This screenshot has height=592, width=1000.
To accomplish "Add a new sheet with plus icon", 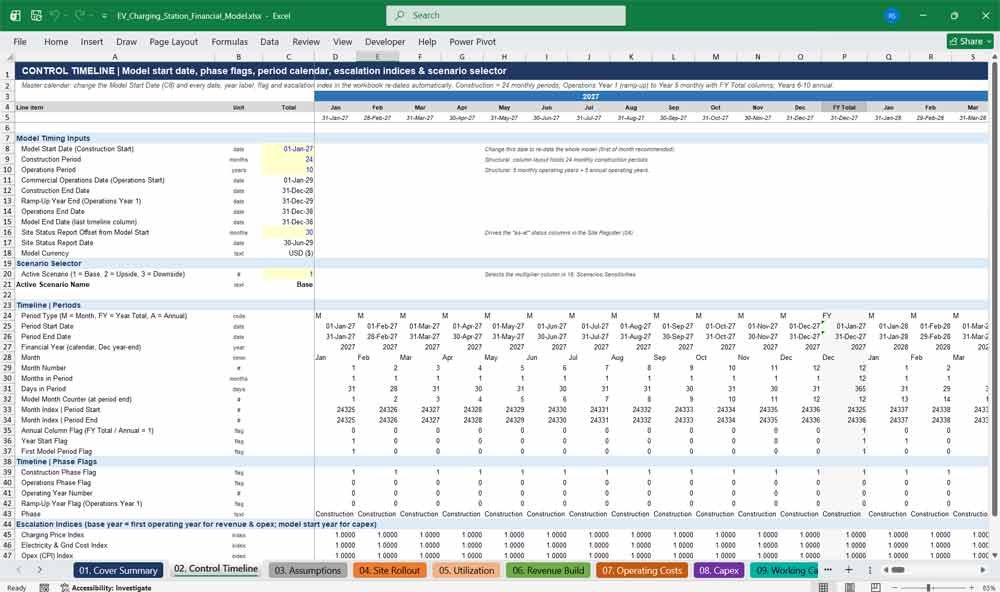I will [849, 570].
